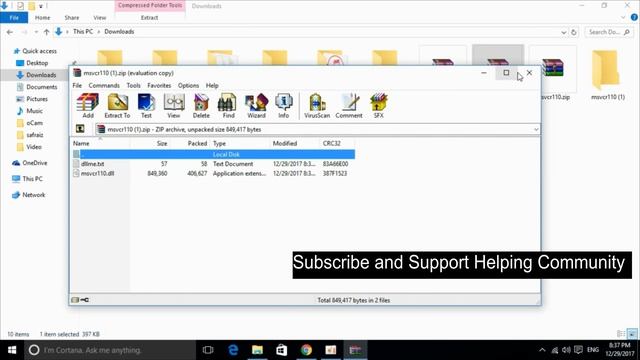Screen dimensions: 640x360
Task: Go up one folder in Explorer
Action: click(46, 32)
